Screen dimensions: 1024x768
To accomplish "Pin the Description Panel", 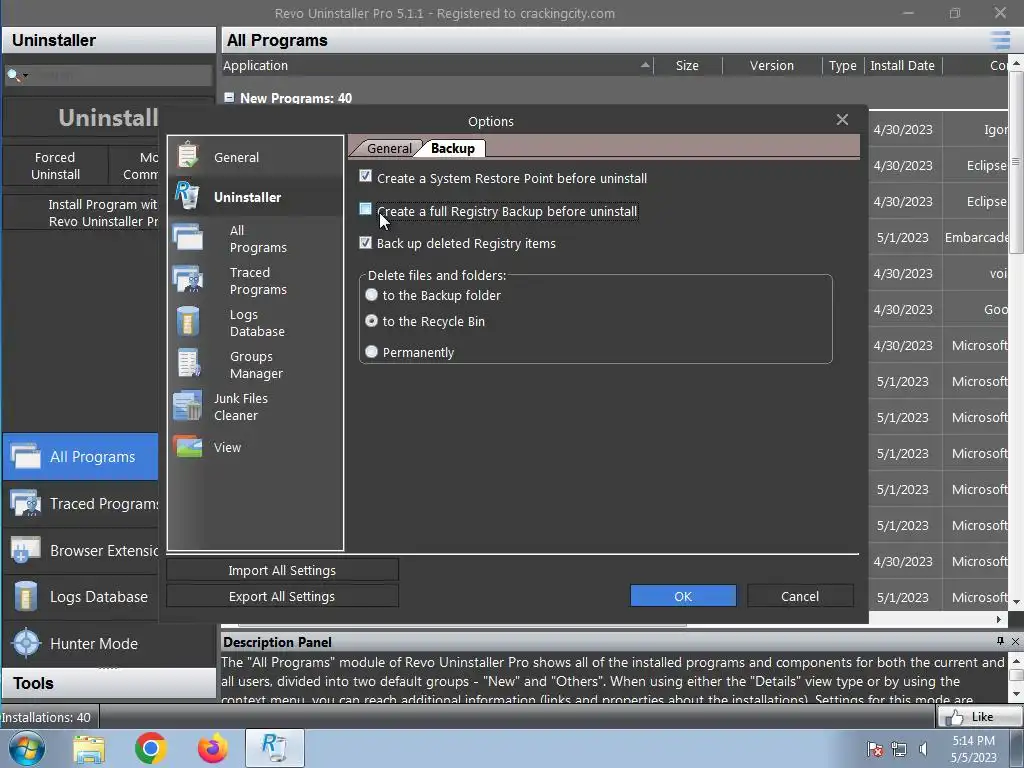I will click(x=1000, y=641).
